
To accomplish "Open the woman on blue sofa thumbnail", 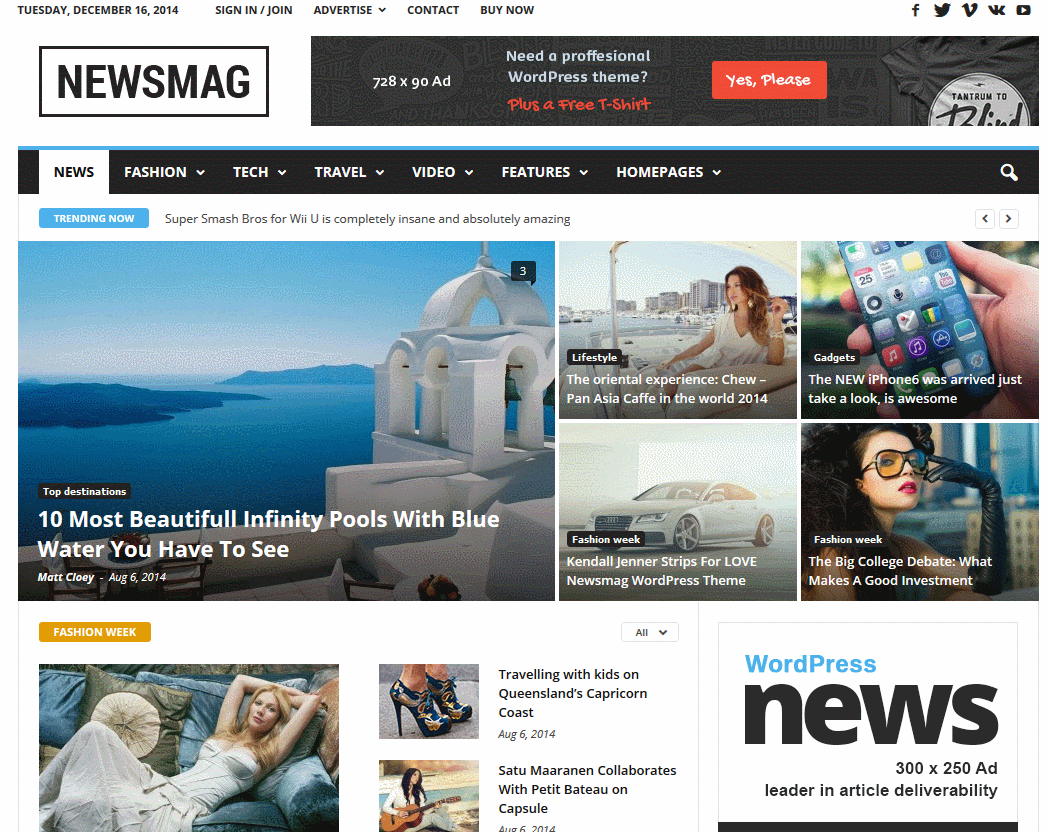I will 189,748.
